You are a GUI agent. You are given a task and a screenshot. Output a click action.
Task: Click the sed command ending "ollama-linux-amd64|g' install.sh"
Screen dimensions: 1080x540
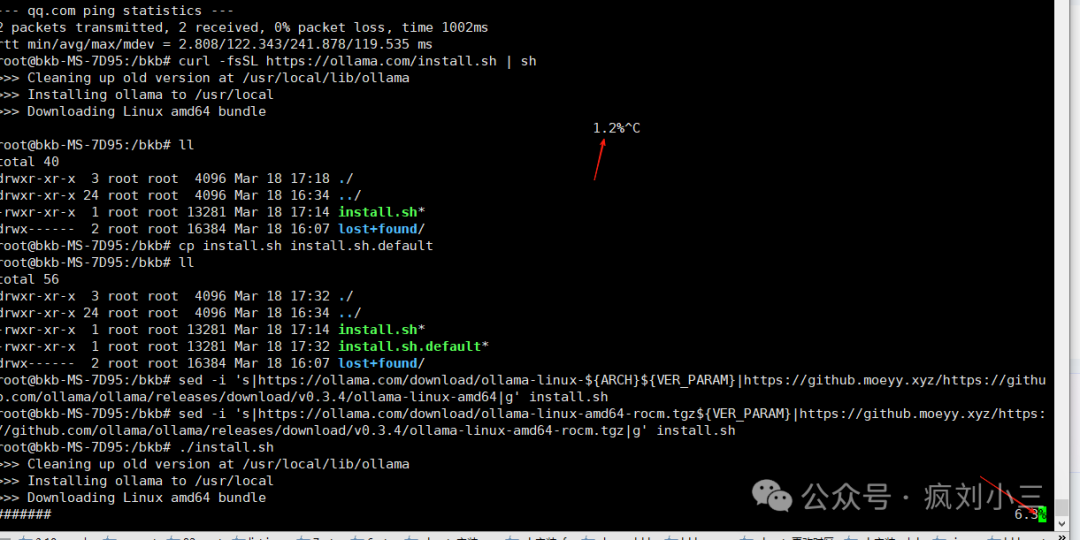pos(523,388)
